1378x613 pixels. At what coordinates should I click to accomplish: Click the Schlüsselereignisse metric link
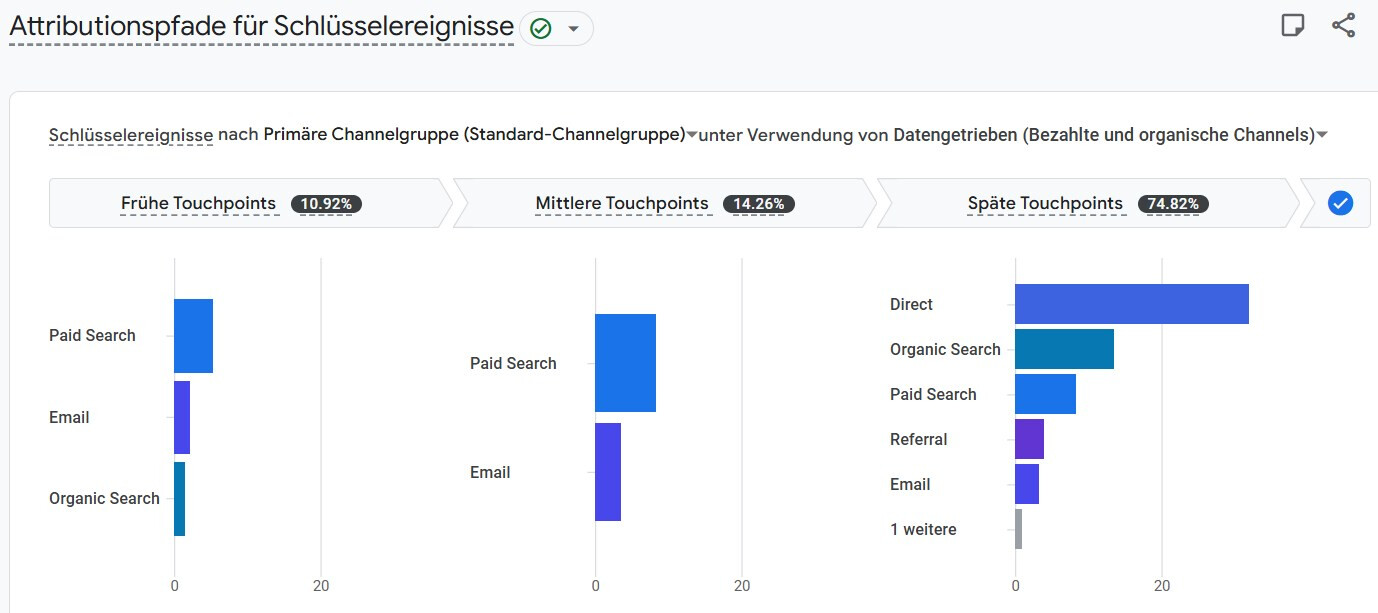(130, 135)
